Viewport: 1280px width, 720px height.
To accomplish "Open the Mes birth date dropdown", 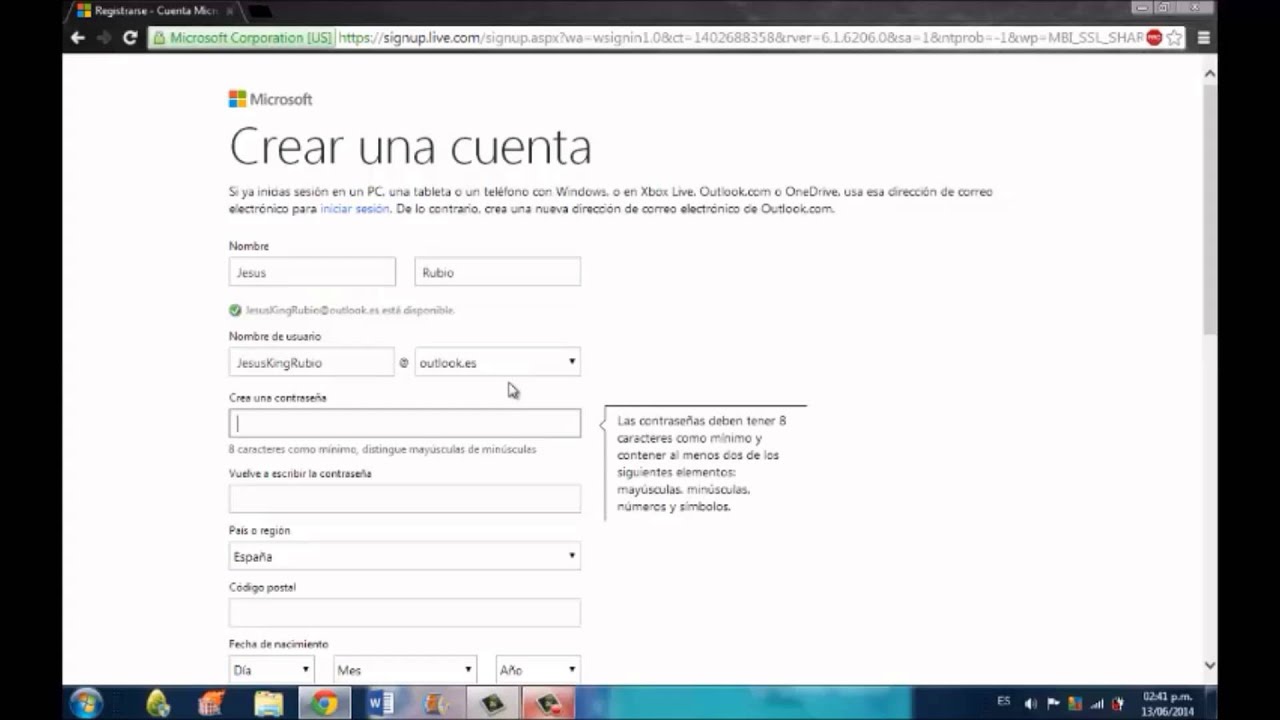I will pos(404,670).
